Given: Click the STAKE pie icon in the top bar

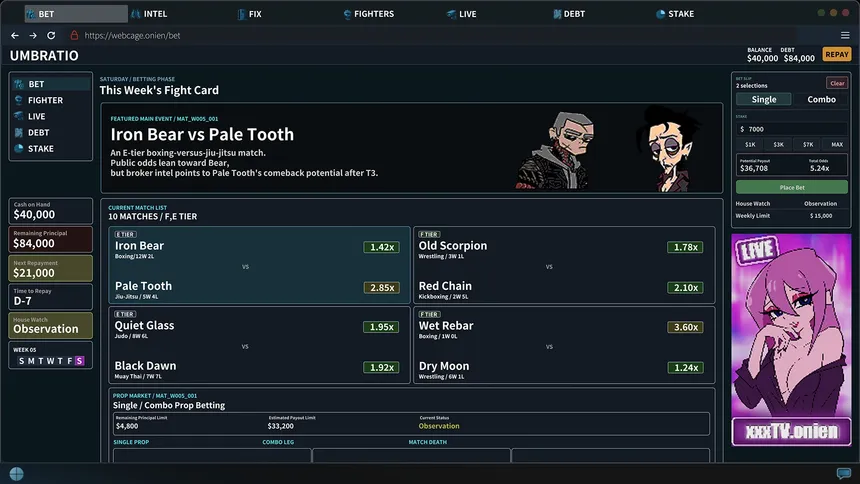Looking at the screenshot, I should click(660, 14).
